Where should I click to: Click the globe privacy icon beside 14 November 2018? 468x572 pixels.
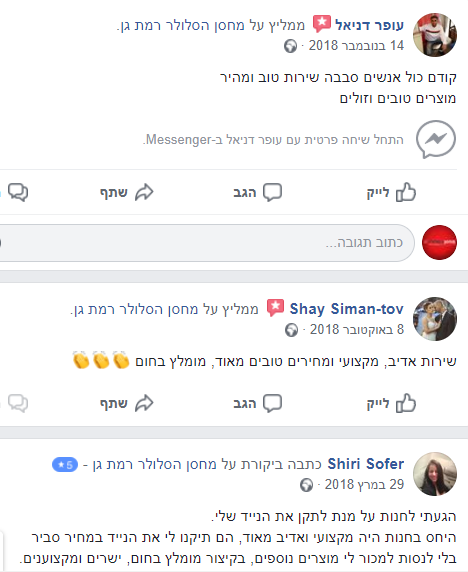tap(290, 46)
